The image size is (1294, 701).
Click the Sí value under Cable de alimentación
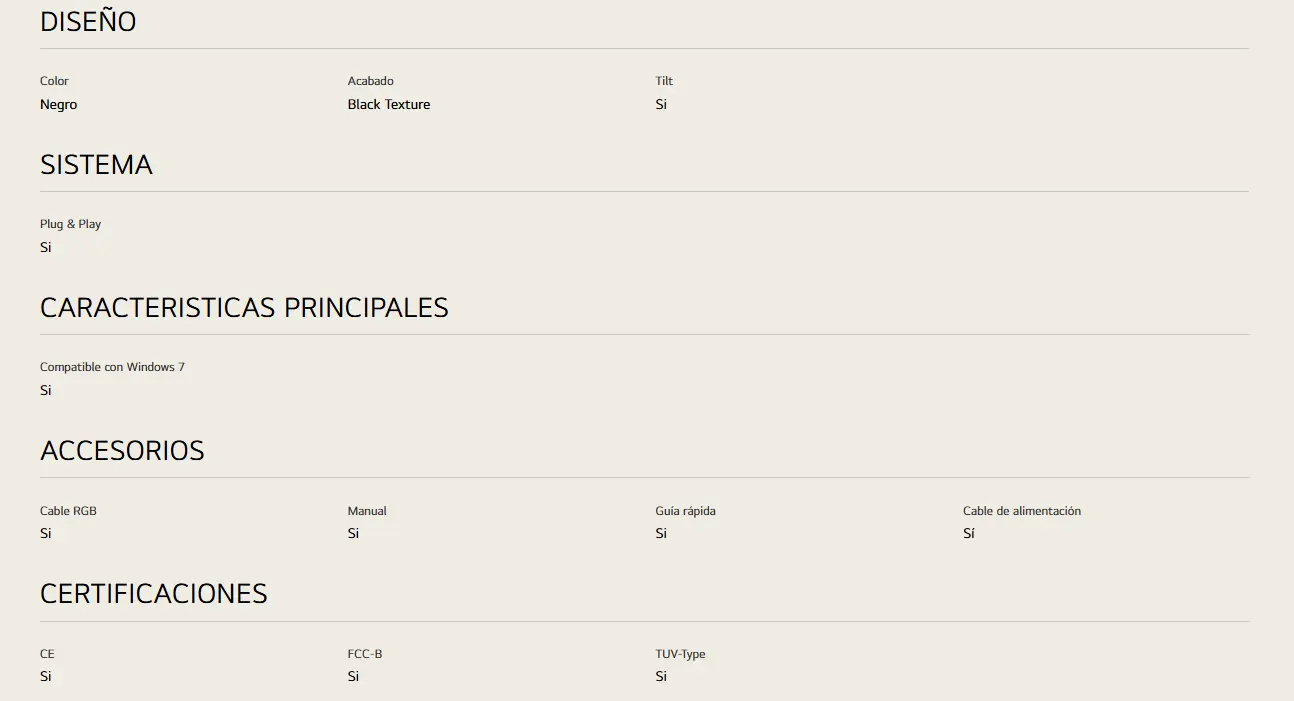pos(969,533)
